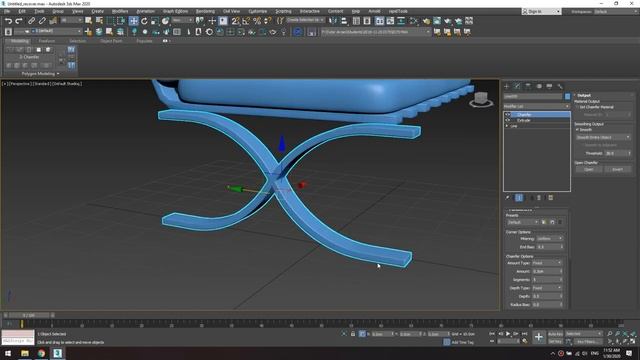This screenshot has width=640, height=360.
Task: Click the ViewCube in the viewport
Action: pos(481,99)
